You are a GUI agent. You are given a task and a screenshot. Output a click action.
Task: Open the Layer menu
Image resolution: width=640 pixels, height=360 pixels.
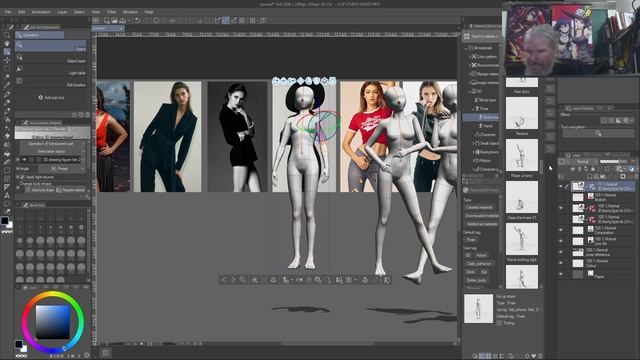[x=62, y=12]
